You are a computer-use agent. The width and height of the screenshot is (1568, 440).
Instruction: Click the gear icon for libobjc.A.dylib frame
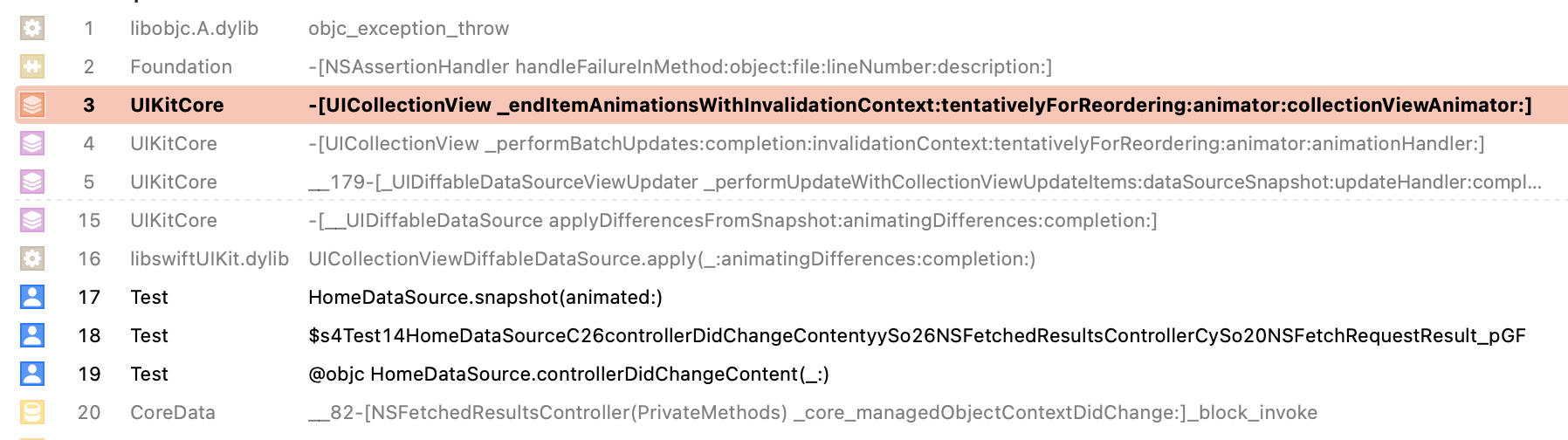32,28
